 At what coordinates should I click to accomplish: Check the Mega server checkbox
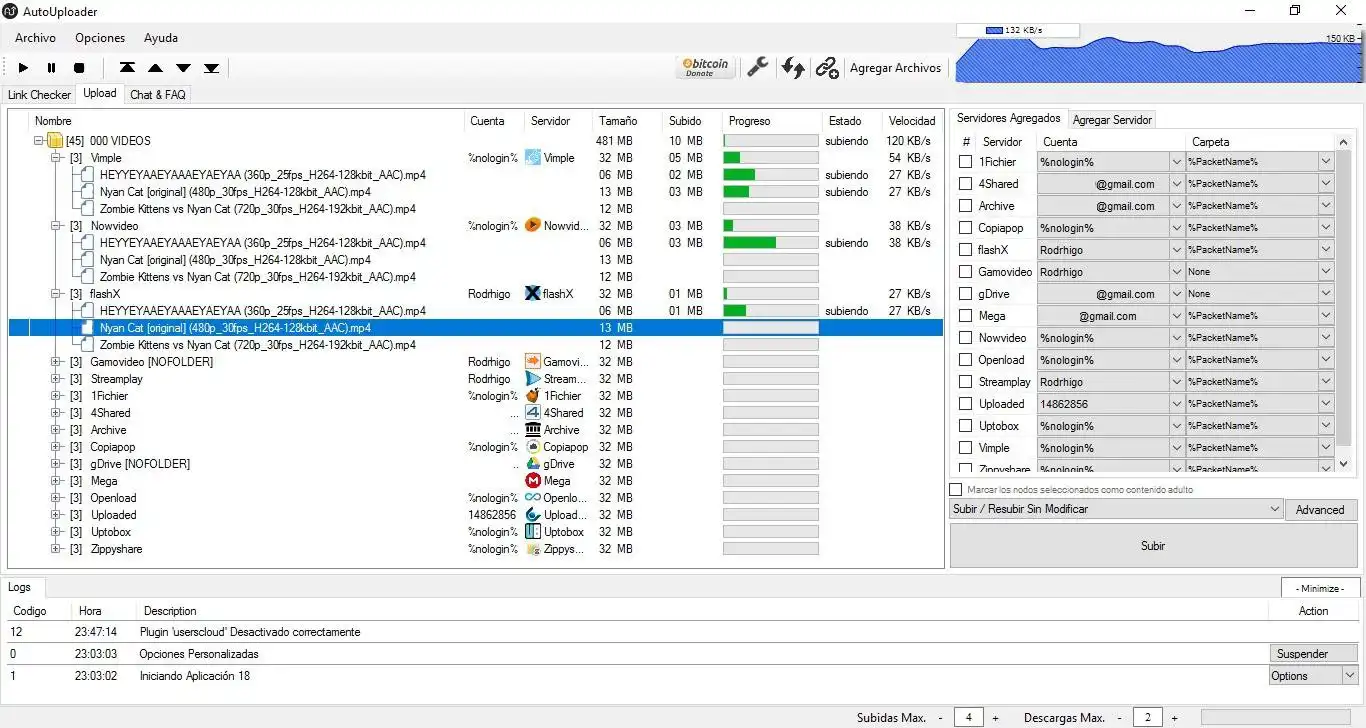coord(966,316)
